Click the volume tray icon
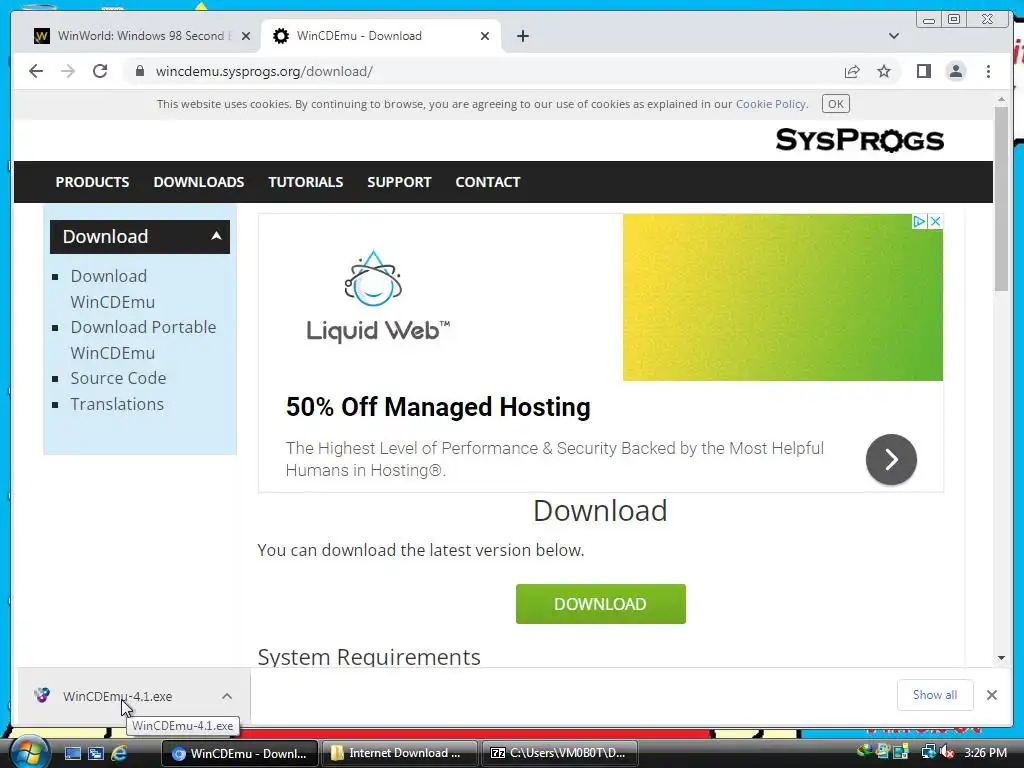Image resolution: width=1024 pixels, height=768 pixels. [946, 752]
